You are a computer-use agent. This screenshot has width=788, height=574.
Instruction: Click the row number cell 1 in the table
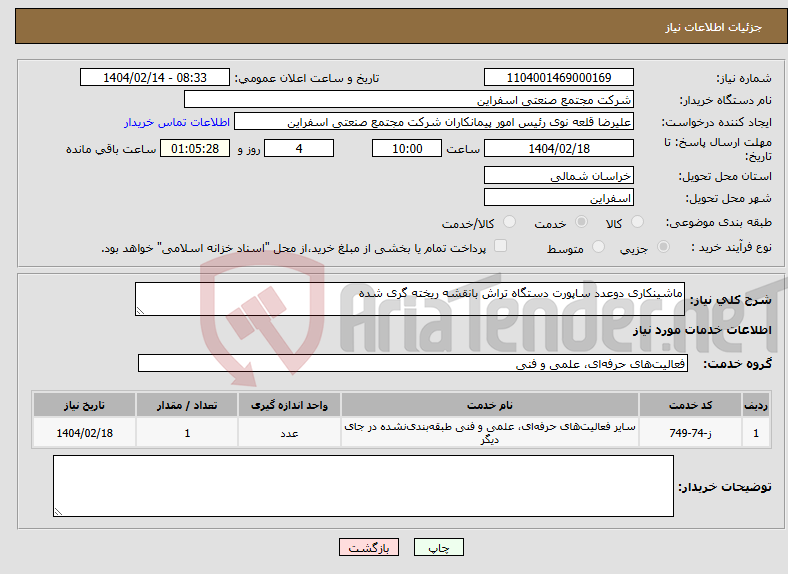click(x=756, y=433)
